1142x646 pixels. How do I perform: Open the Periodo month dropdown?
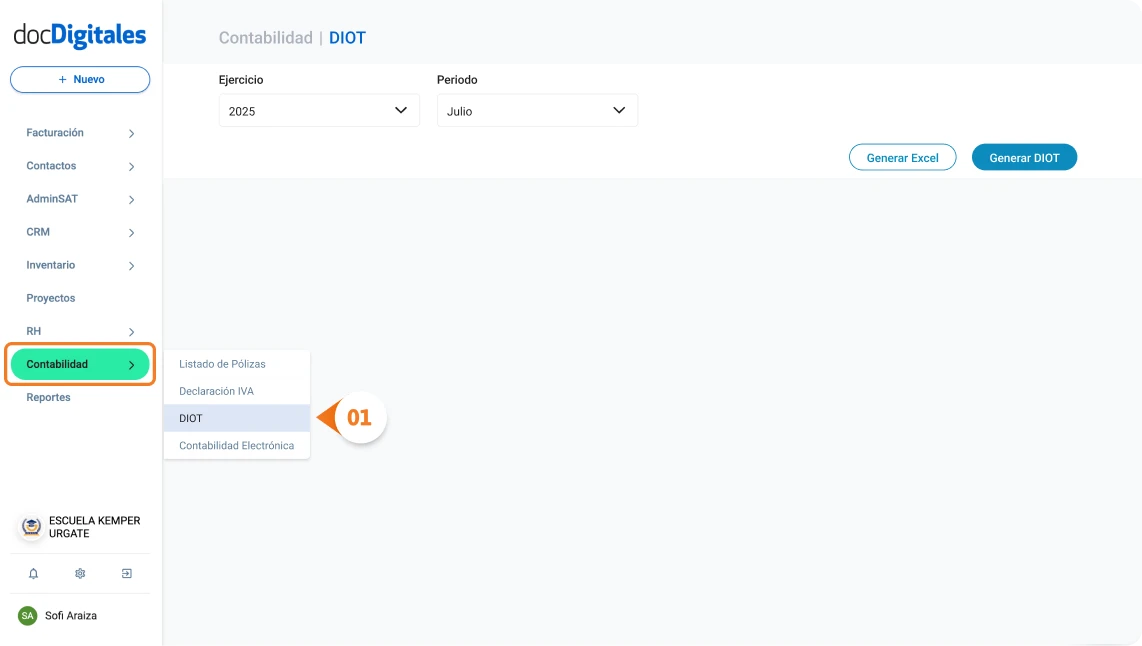537,111
